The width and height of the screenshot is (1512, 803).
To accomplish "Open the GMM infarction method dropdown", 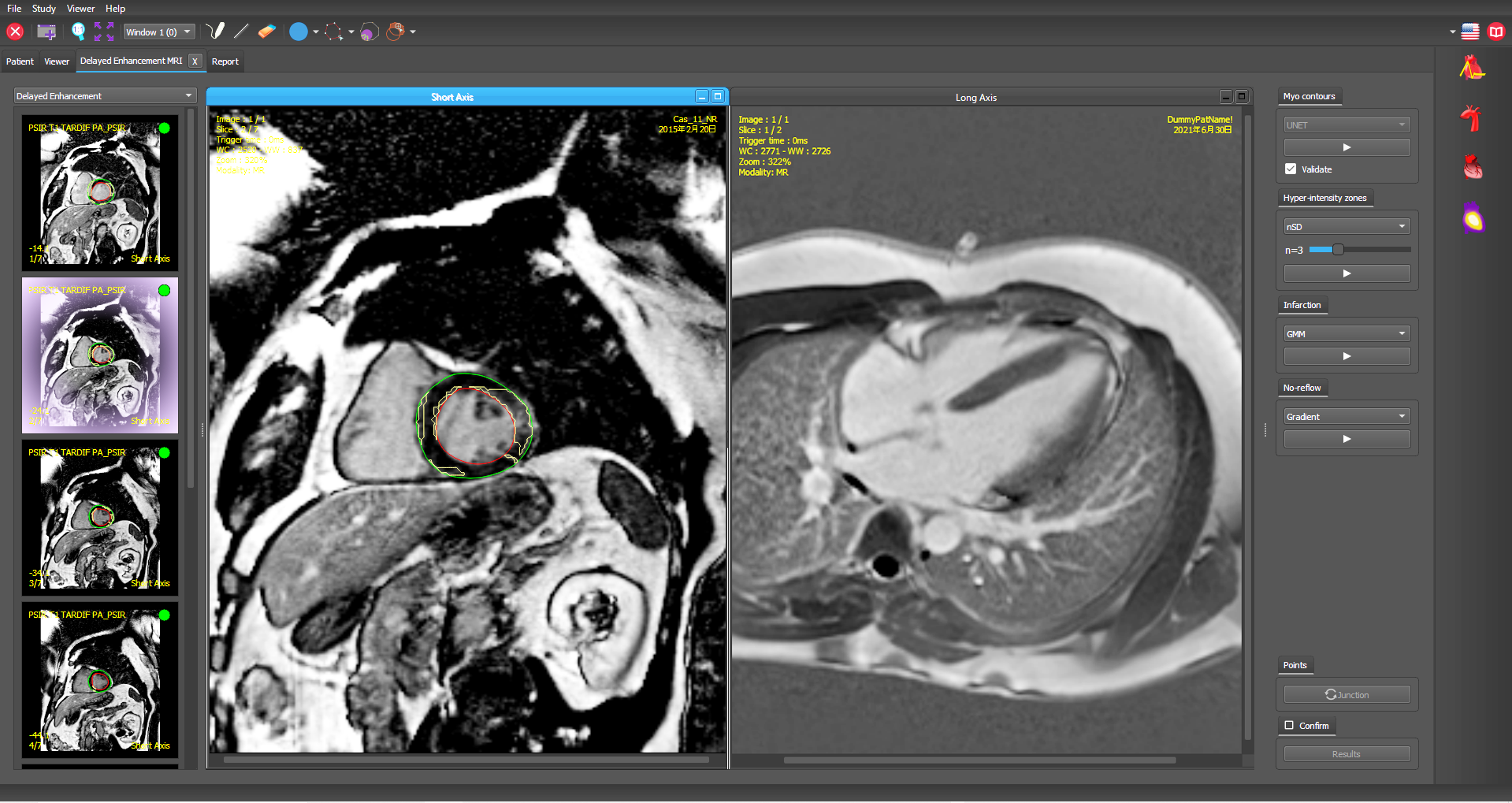I will 1347,334.
